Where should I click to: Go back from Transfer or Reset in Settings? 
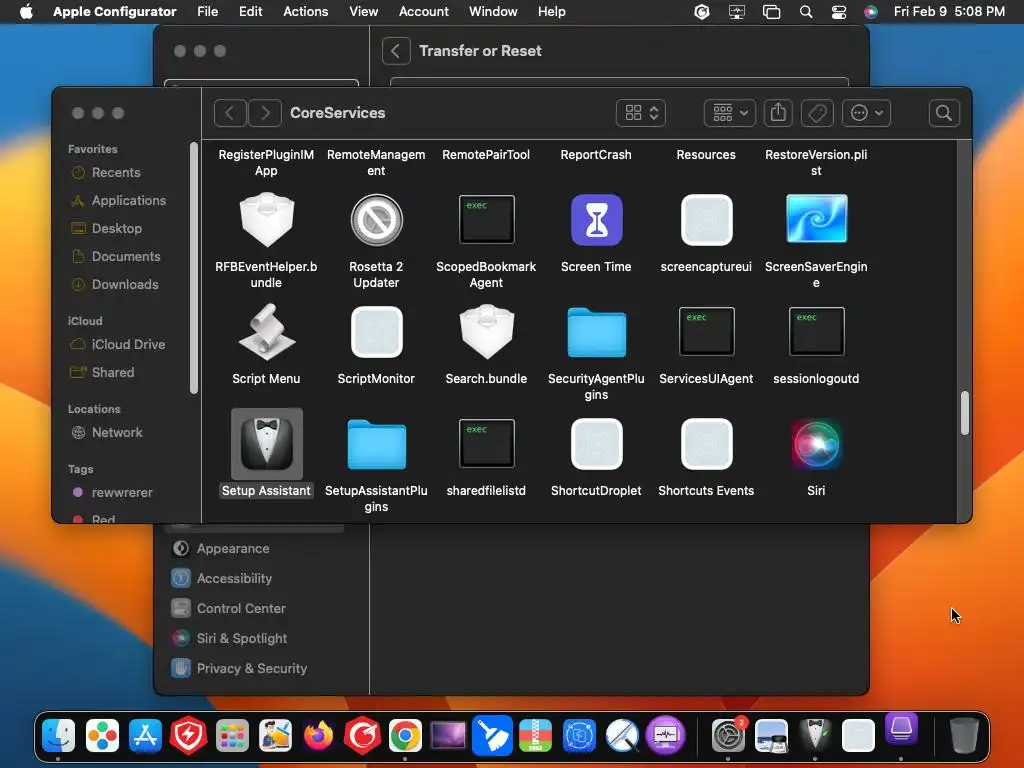coord(396,51)
